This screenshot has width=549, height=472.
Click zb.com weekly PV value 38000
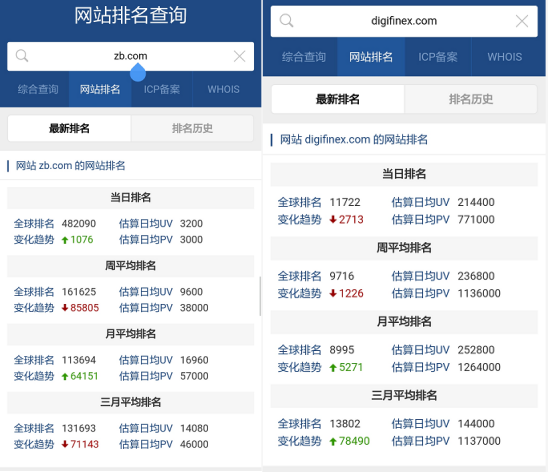tap(194, 308)
